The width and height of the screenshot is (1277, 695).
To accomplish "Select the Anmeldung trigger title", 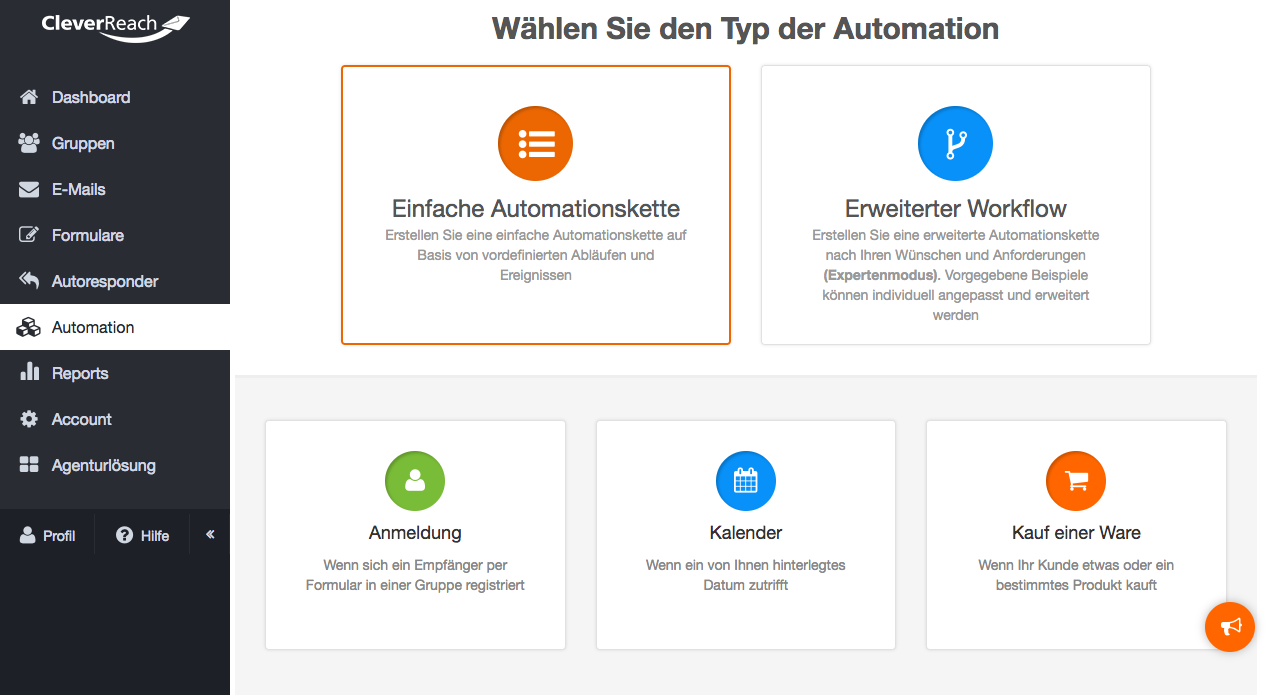I will 415,533.
